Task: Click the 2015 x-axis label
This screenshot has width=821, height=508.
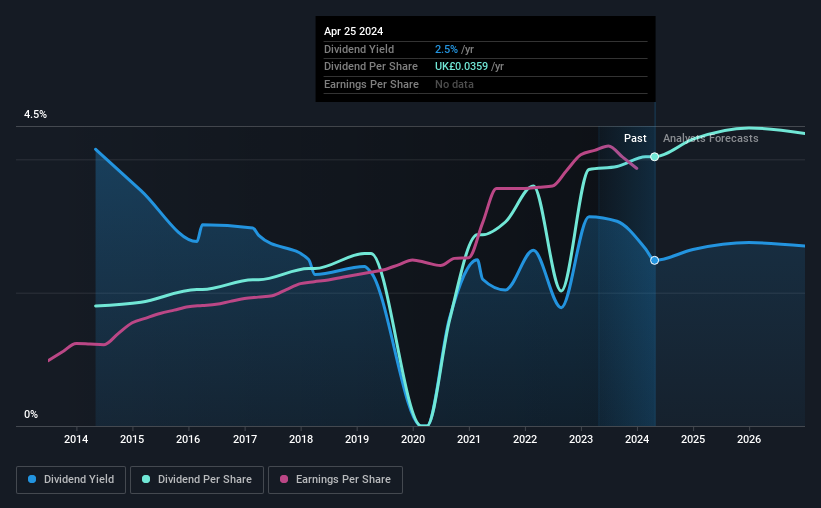Action: 132,439
